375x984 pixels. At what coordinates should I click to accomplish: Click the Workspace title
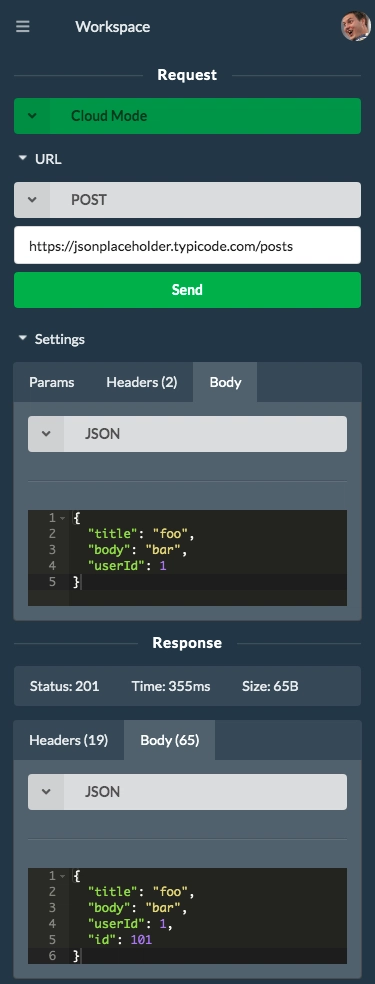[113, 27]
